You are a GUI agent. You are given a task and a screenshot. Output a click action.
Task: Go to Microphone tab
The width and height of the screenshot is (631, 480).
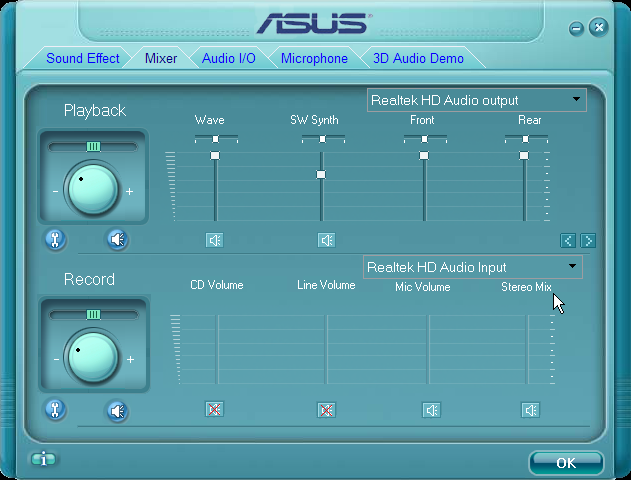314,58
